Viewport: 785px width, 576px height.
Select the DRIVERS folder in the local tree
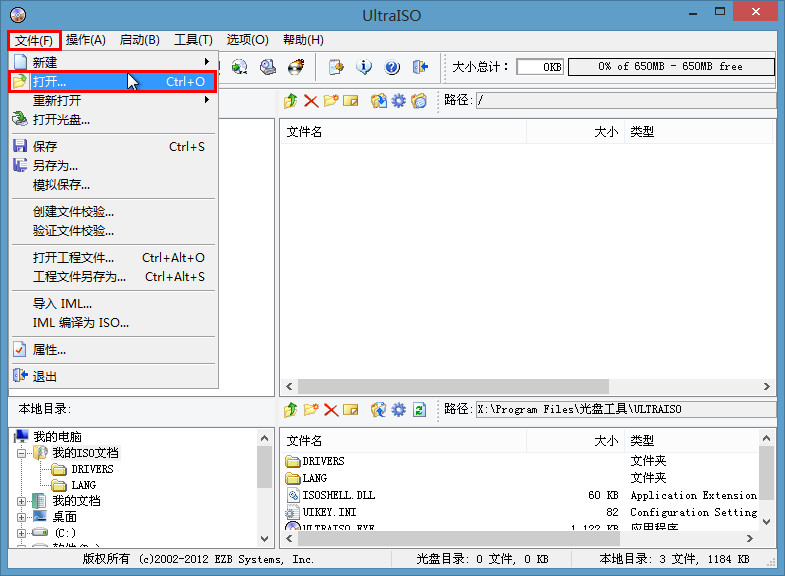(x=92, y=469)
